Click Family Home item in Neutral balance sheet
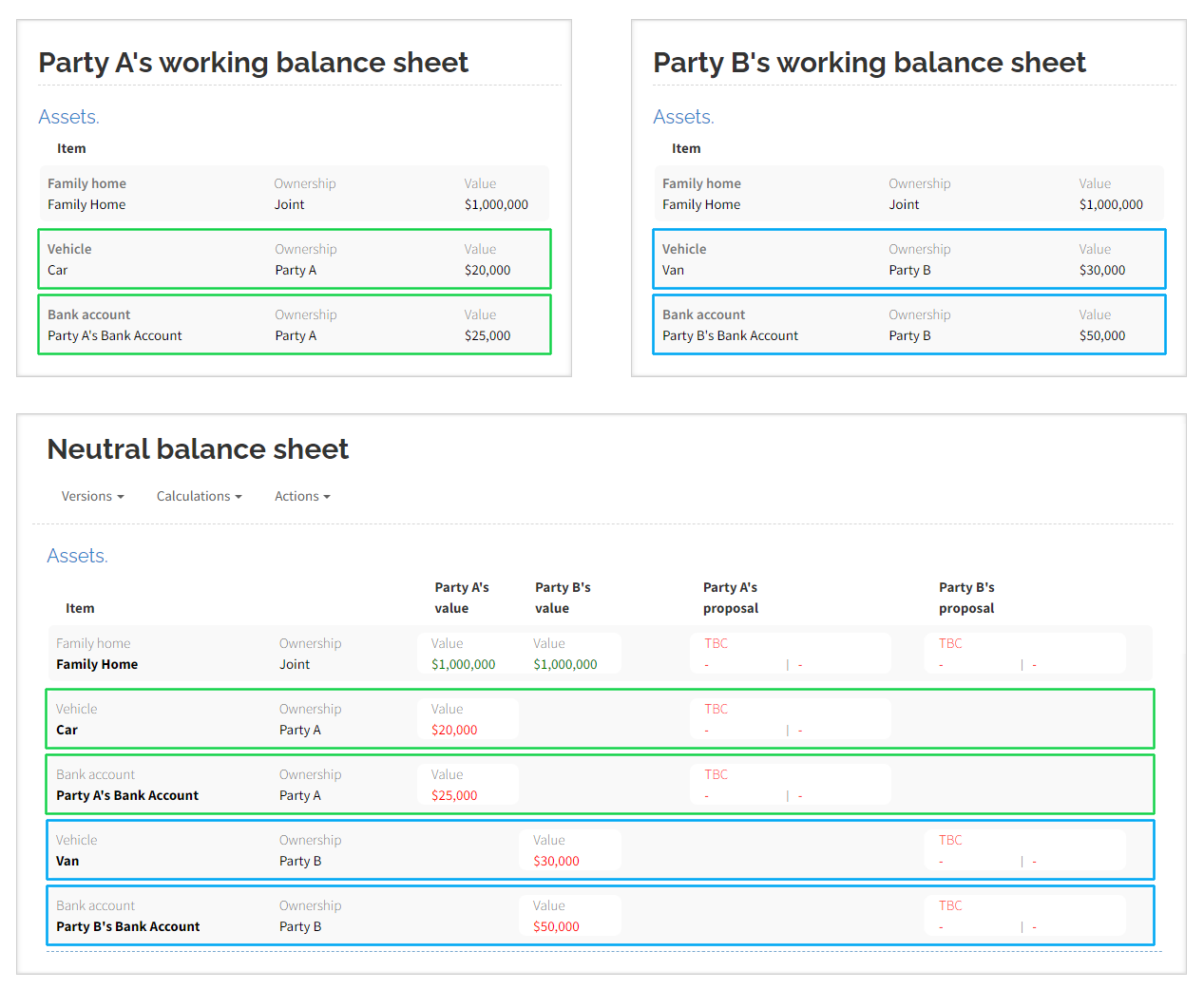The image size is (1204, 989). pos(97,664)
